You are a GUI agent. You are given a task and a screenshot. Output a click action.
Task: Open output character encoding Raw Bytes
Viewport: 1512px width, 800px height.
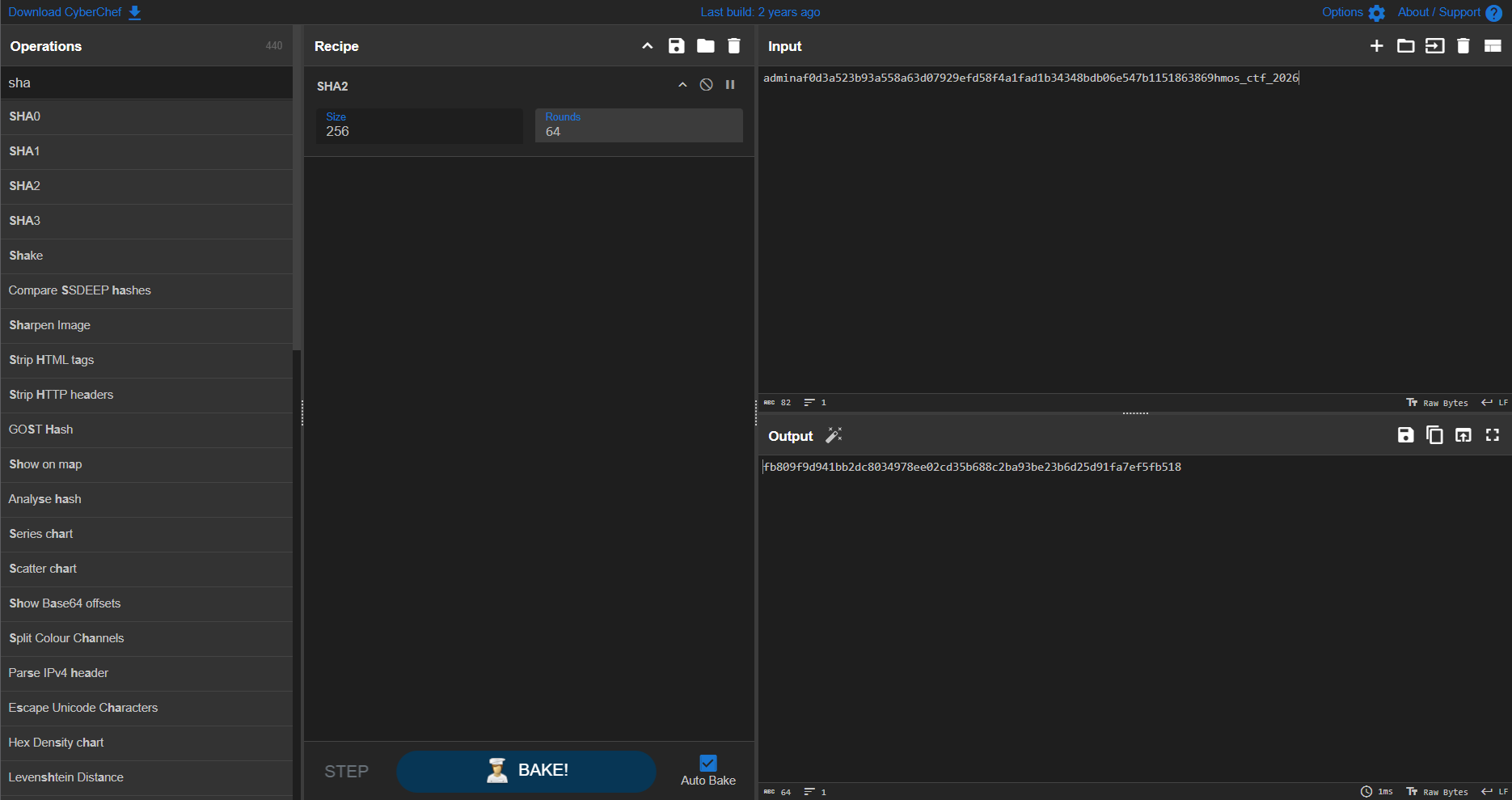pos(1437,792)
